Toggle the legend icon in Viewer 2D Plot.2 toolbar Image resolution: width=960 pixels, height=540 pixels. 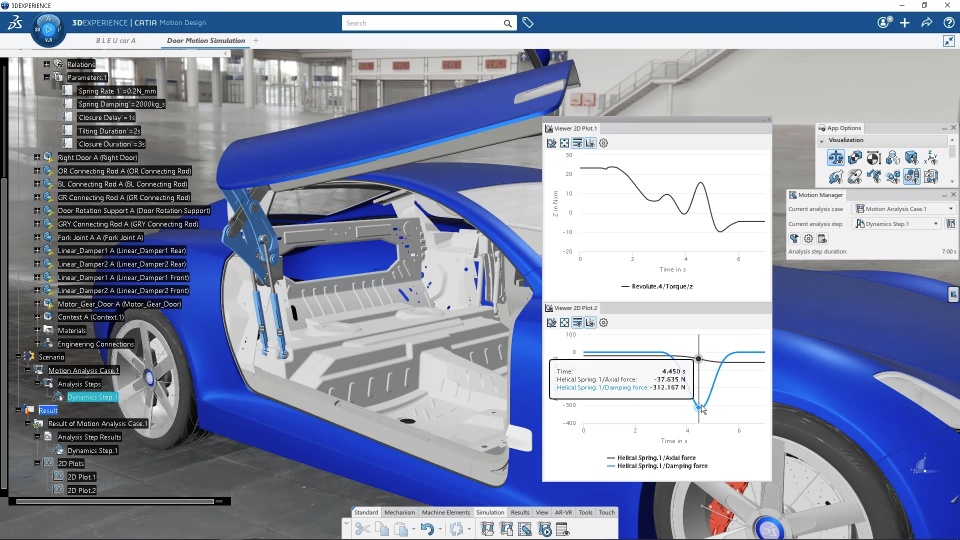point(577,323)
